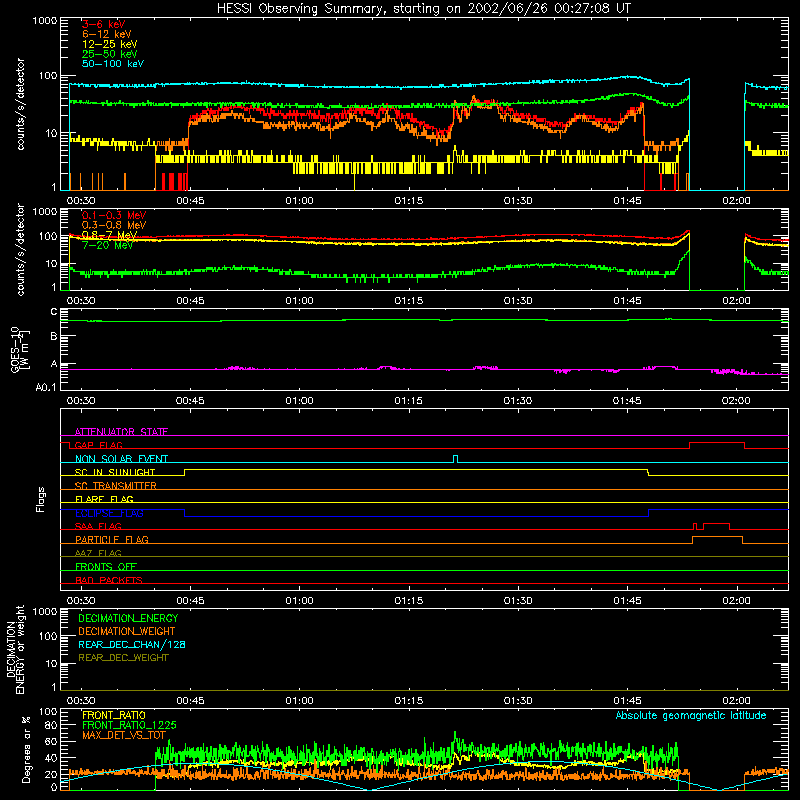Screen dimensions: 800x800
Task: Click the 01:00 tick label under the Flags panel
Action: pyautogui.click(x=299, y=601)
